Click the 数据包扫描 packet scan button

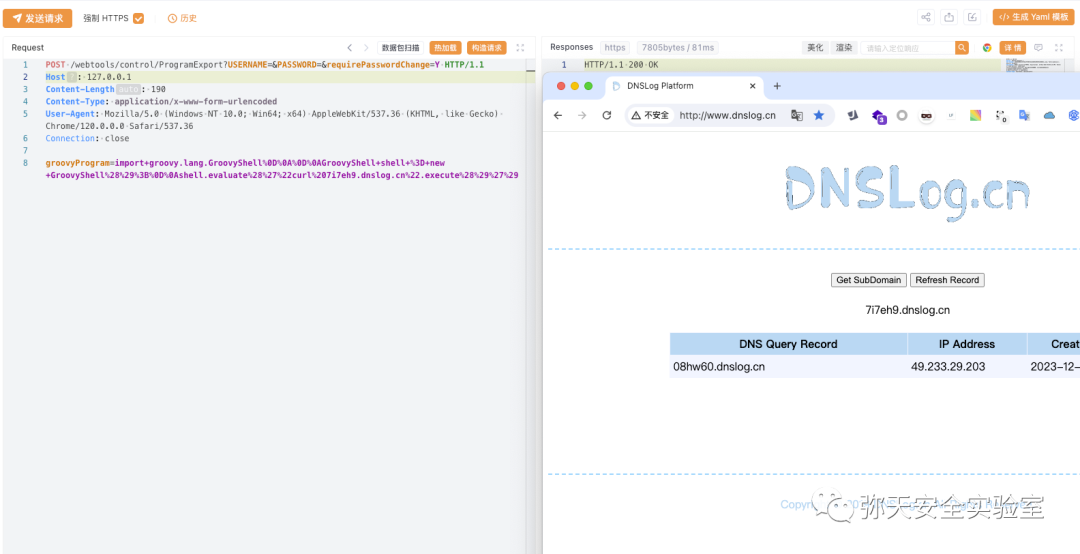[x=400, y=48]
